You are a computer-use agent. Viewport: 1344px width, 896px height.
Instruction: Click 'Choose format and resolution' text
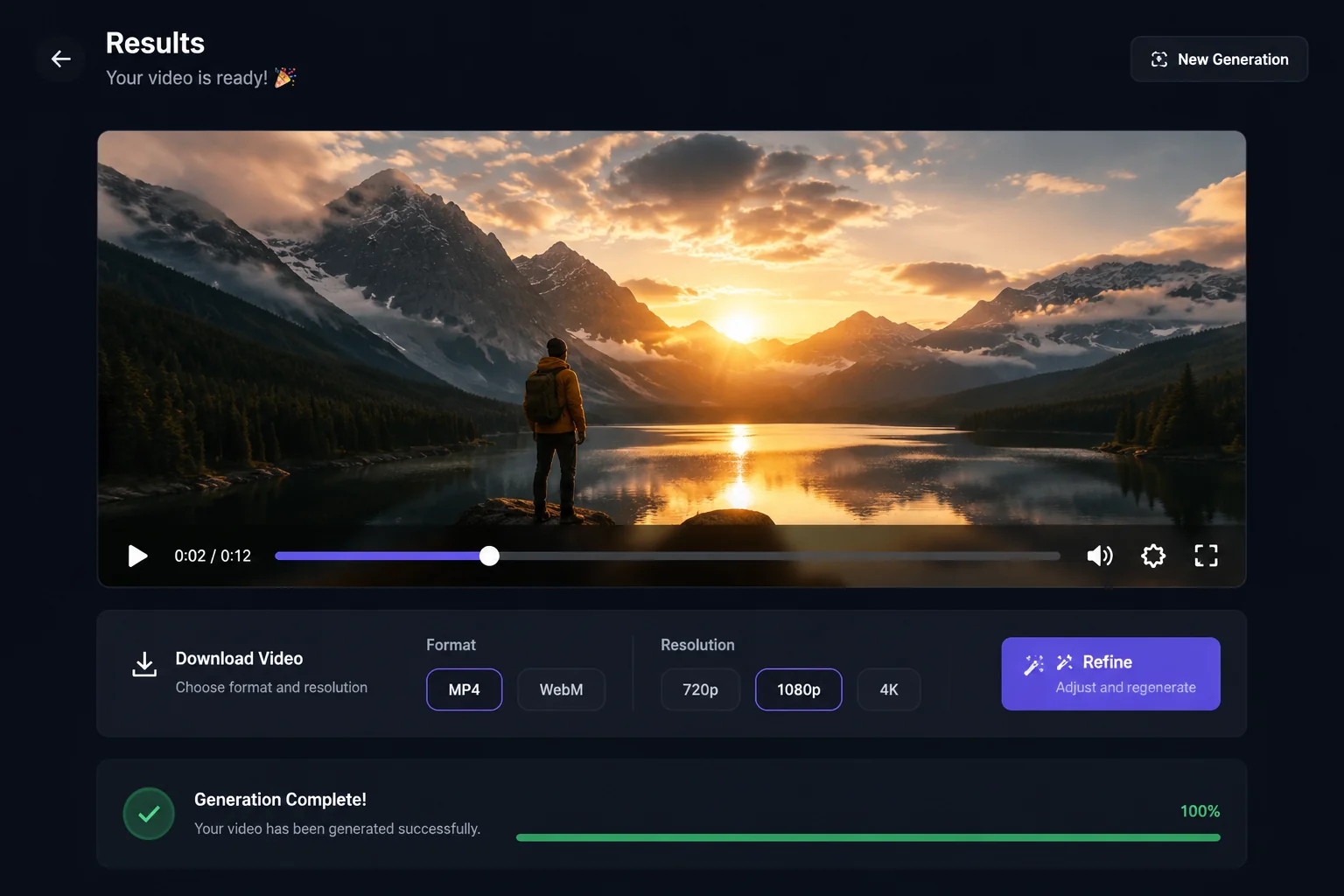(271, 688)
